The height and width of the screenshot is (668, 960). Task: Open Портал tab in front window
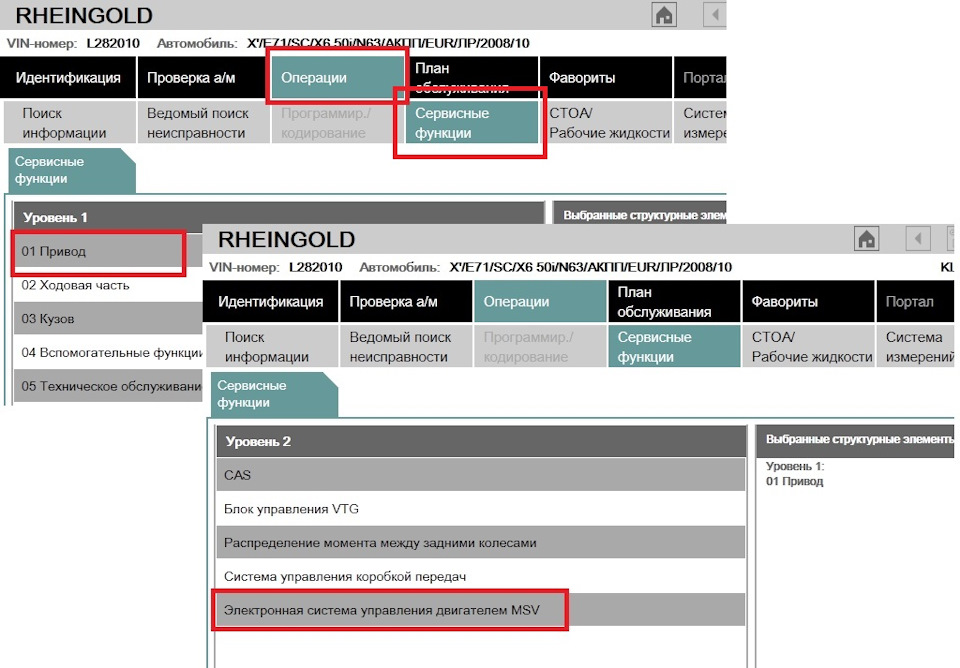pyautogui.click(x=915, y=301)
